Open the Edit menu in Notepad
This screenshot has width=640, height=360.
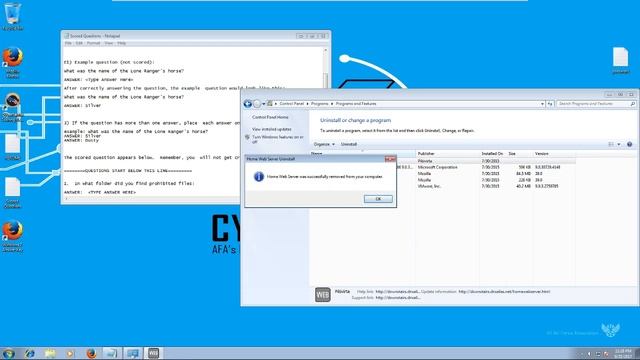[x=79, y=43]
